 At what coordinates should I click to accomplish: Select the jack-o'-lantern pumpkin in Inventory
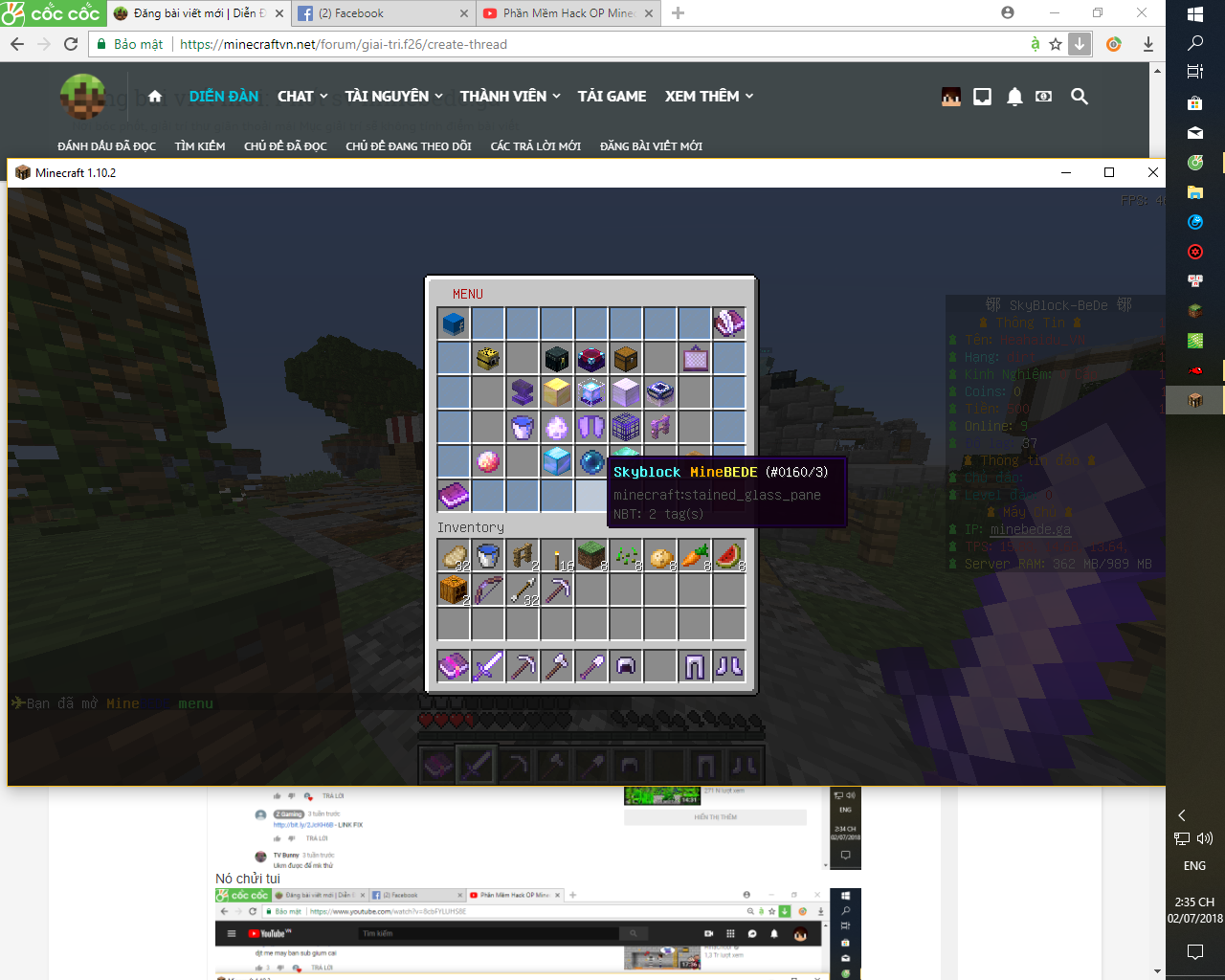454,590
